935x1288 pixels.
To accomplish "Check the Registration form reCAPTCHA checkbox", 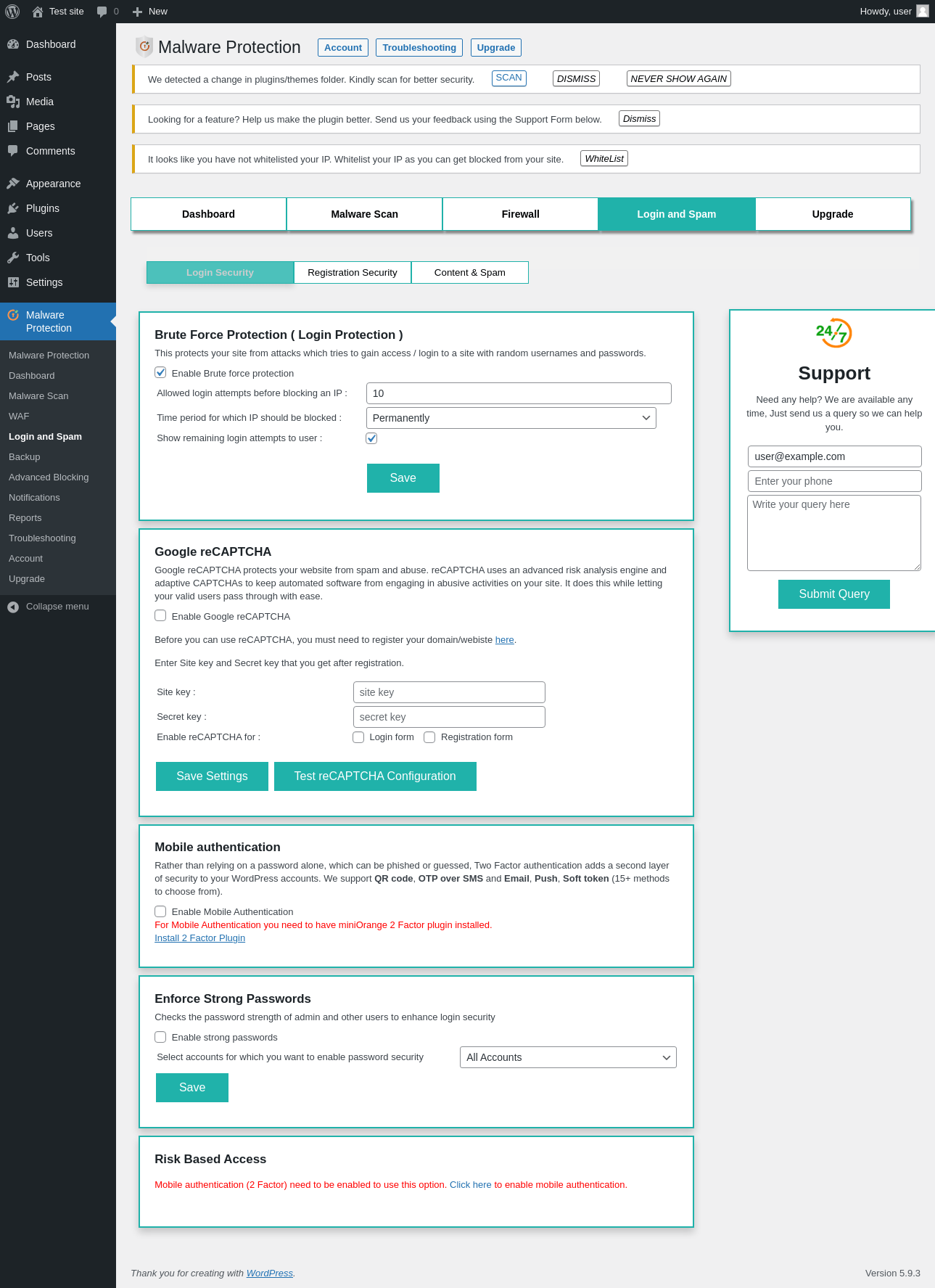I will coord(429,737).
